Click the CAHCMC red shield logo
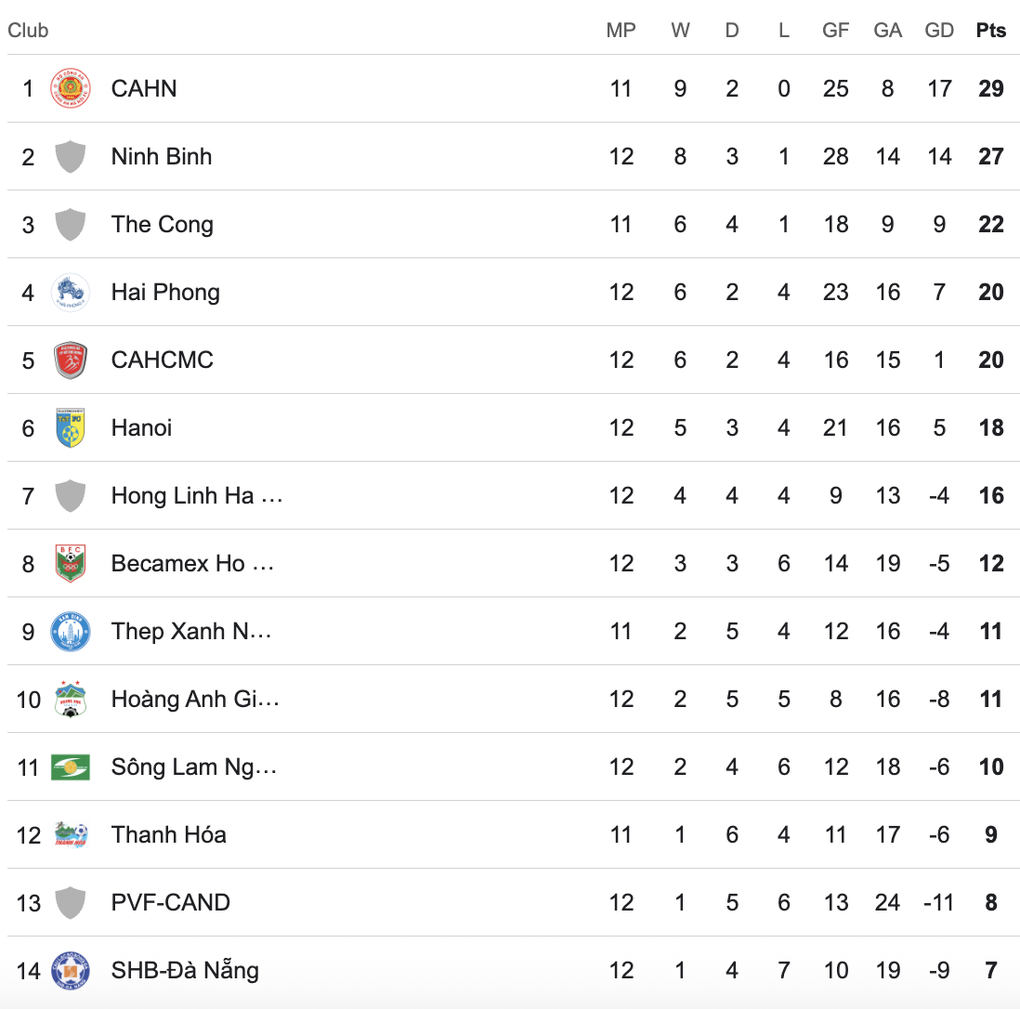 (x=70, y=360)
